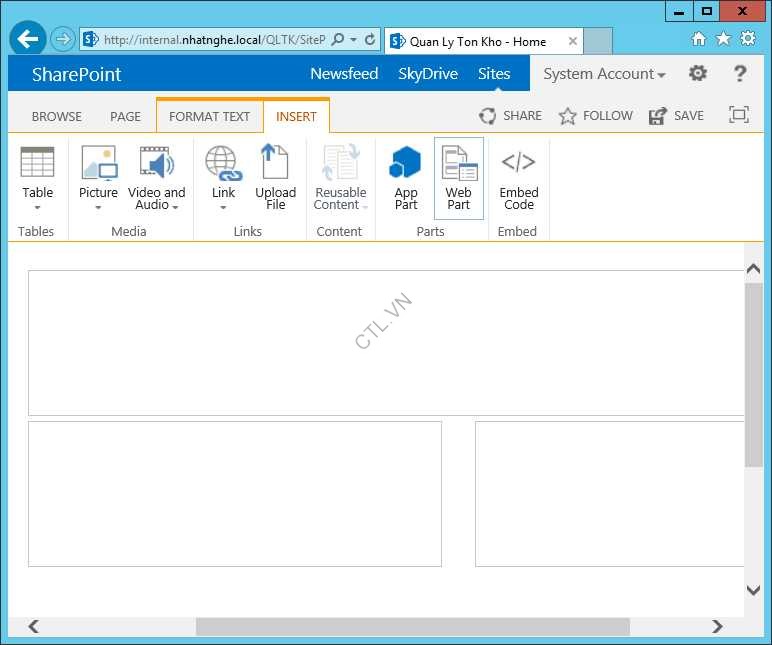Switch to the Page ribbon tab

point(125,116)
